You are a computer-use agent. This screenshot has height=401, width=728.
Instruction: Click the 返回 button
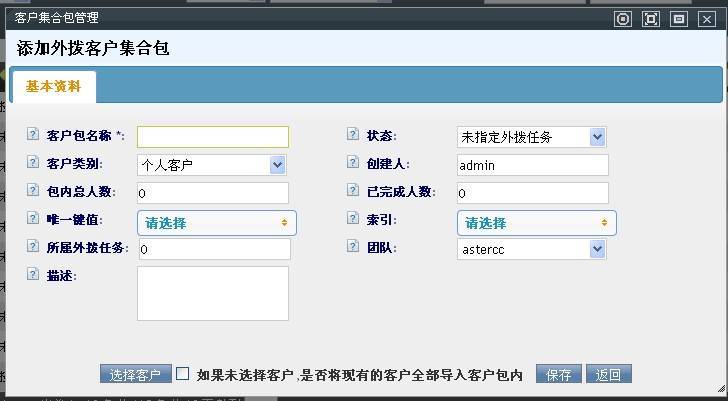click(608, 375)
